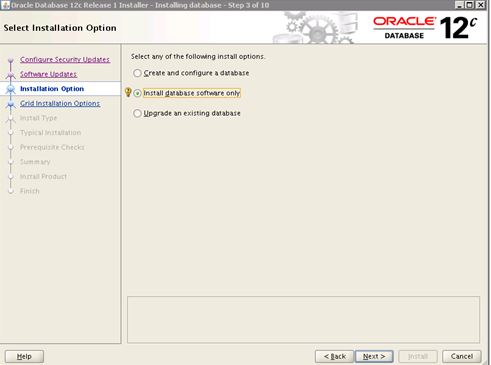Click the Configure Security Updates step marker
The image size is (491, 365).
tap(11, 60)
